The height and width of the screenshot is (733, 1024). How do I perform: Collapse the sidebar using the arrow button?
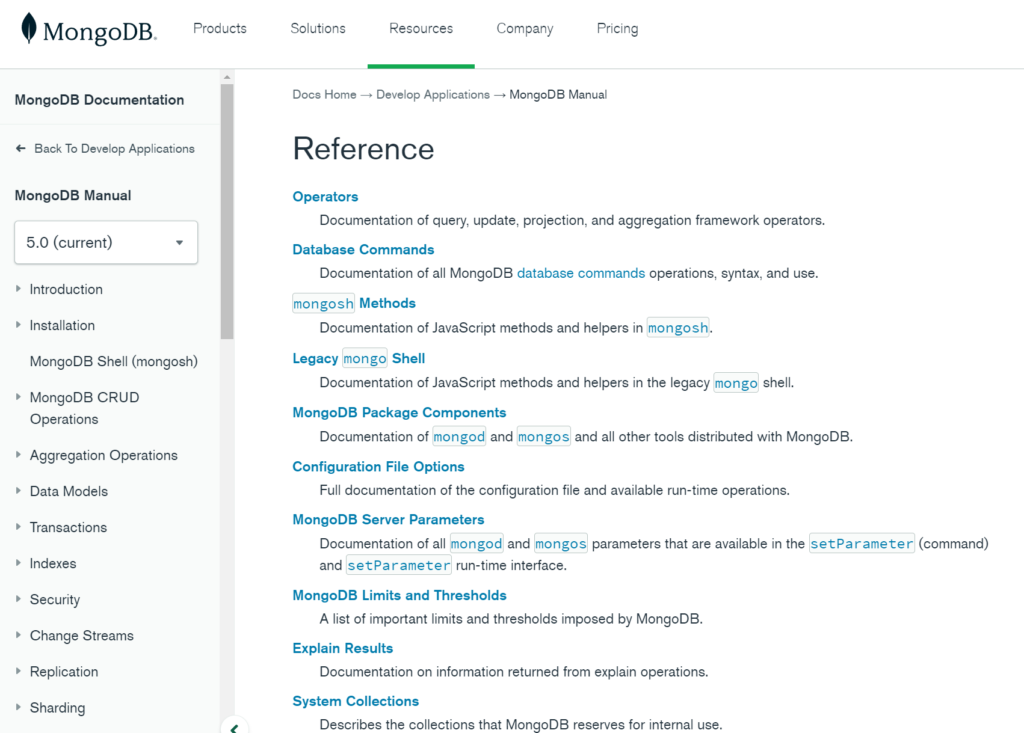tap(234, 726)
